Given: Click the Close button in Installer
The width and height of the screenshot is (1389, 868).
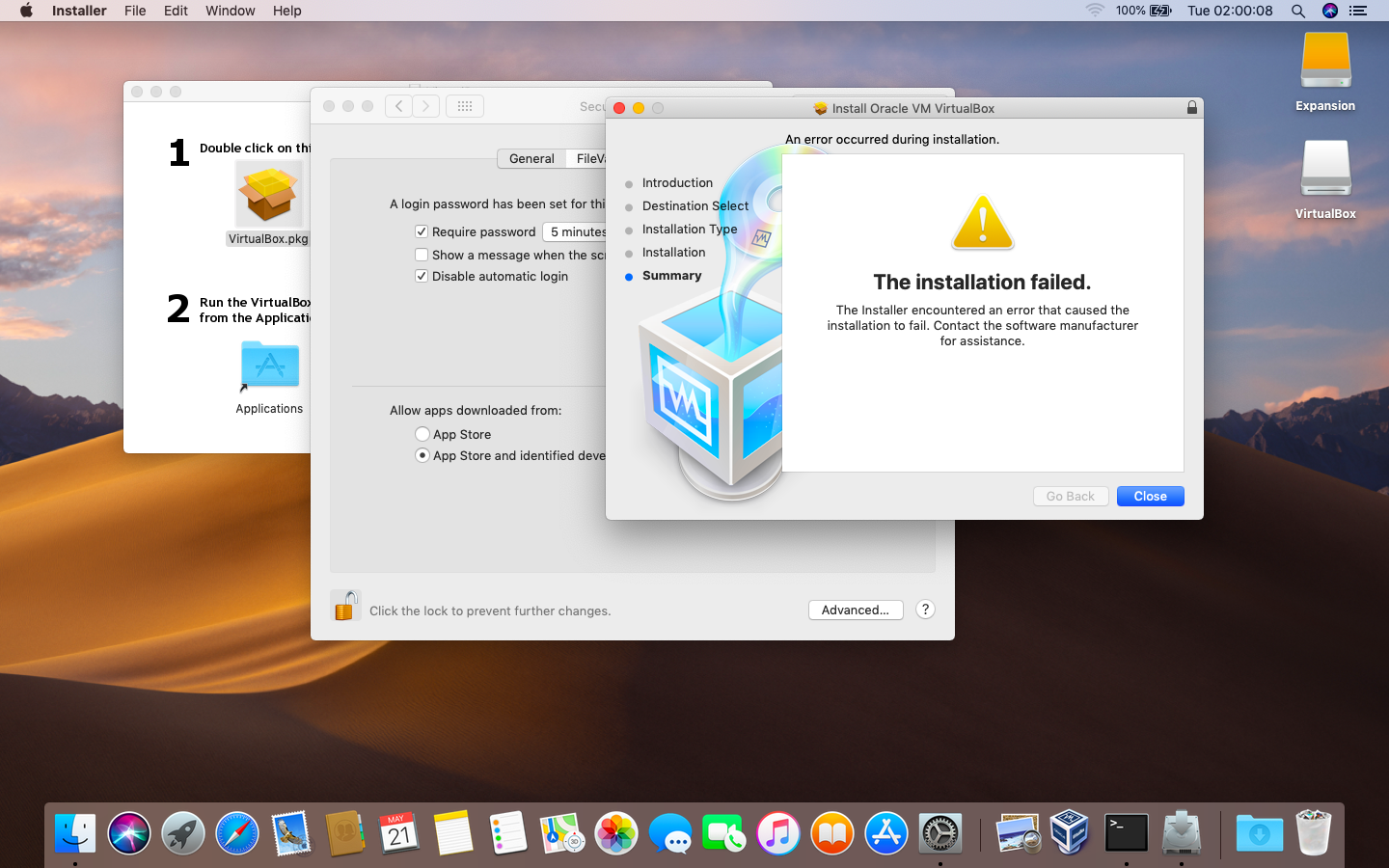Looking at the screenshot, I should pyautogui.click(x=1151, y=496).
